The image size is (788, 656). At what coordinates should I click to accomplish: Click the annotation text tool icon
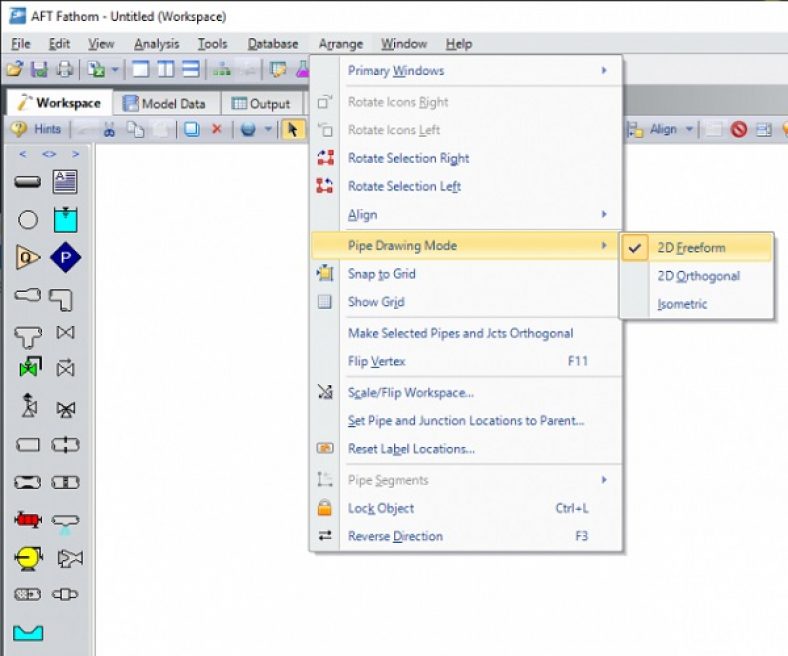pyautogui.click(x=65, y=182)
